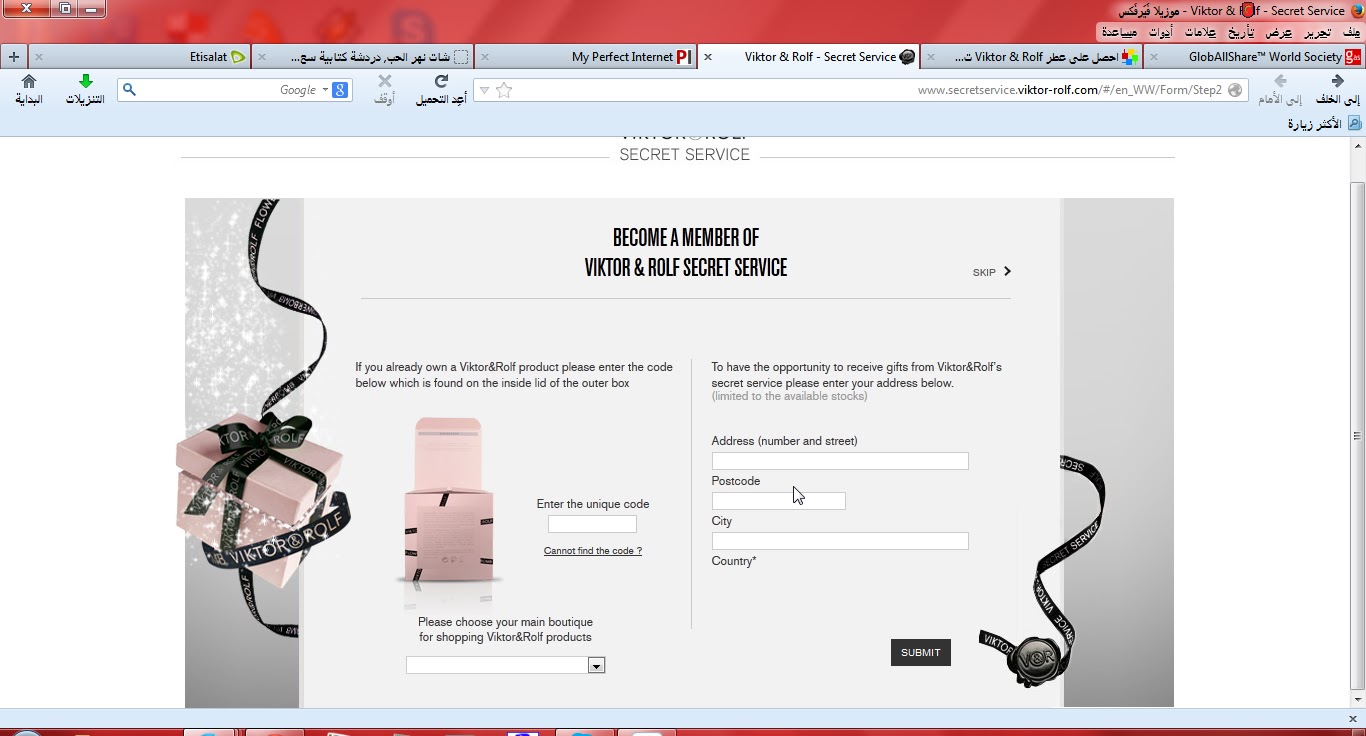The width and height of the screenshot is (1366, 736).
Task: Click 'Please choose your main boutique' text
Action: tap(506, 622)
